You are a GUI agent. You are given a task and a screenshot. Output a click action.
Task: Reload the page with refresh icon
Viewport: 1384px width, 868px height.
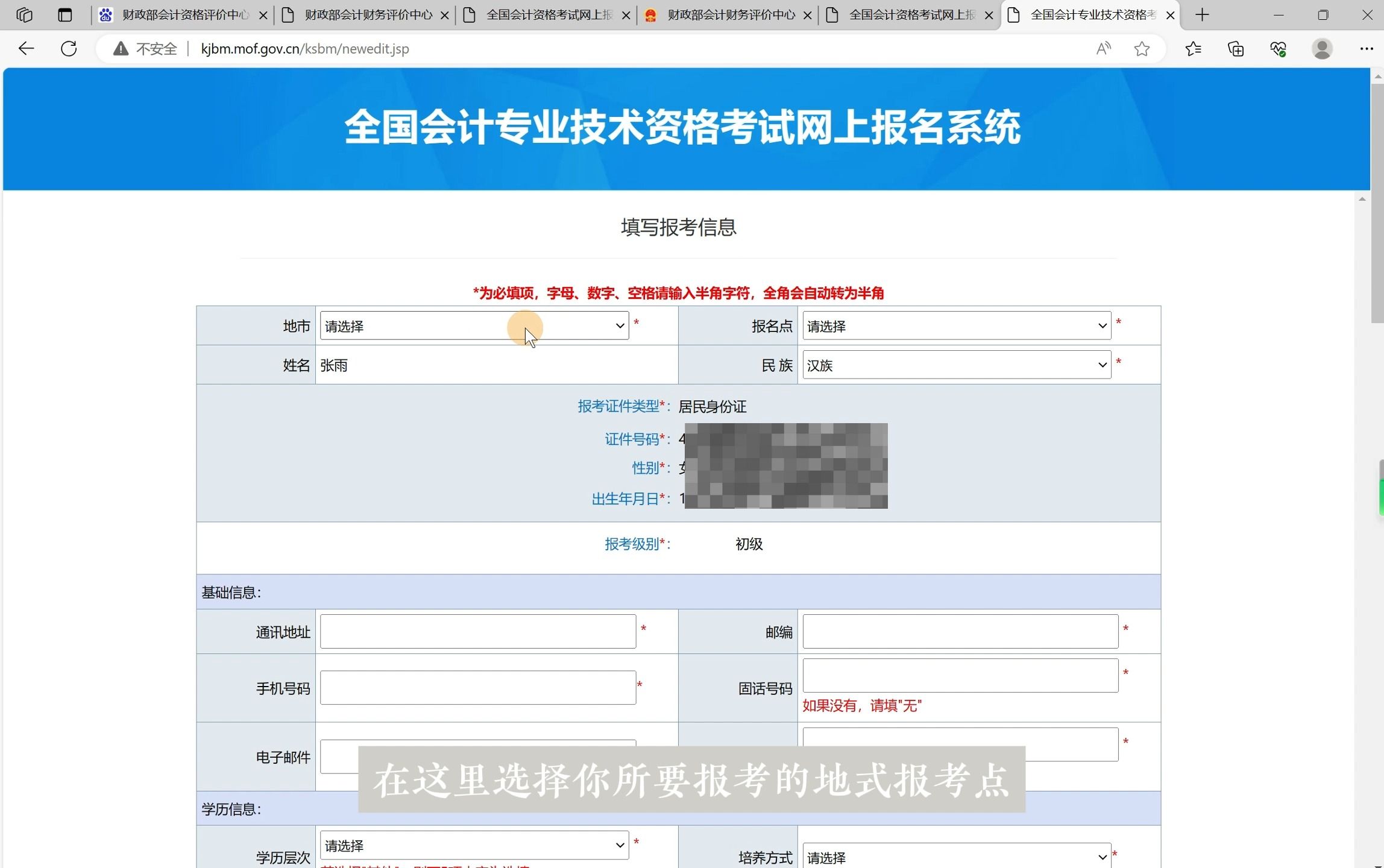69,49
